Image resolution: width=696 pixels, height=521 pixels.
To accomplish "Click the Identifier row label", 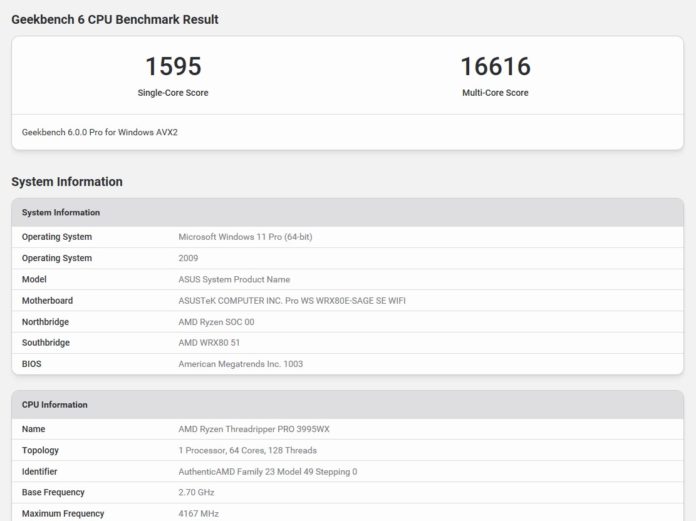I will point(40,472).
